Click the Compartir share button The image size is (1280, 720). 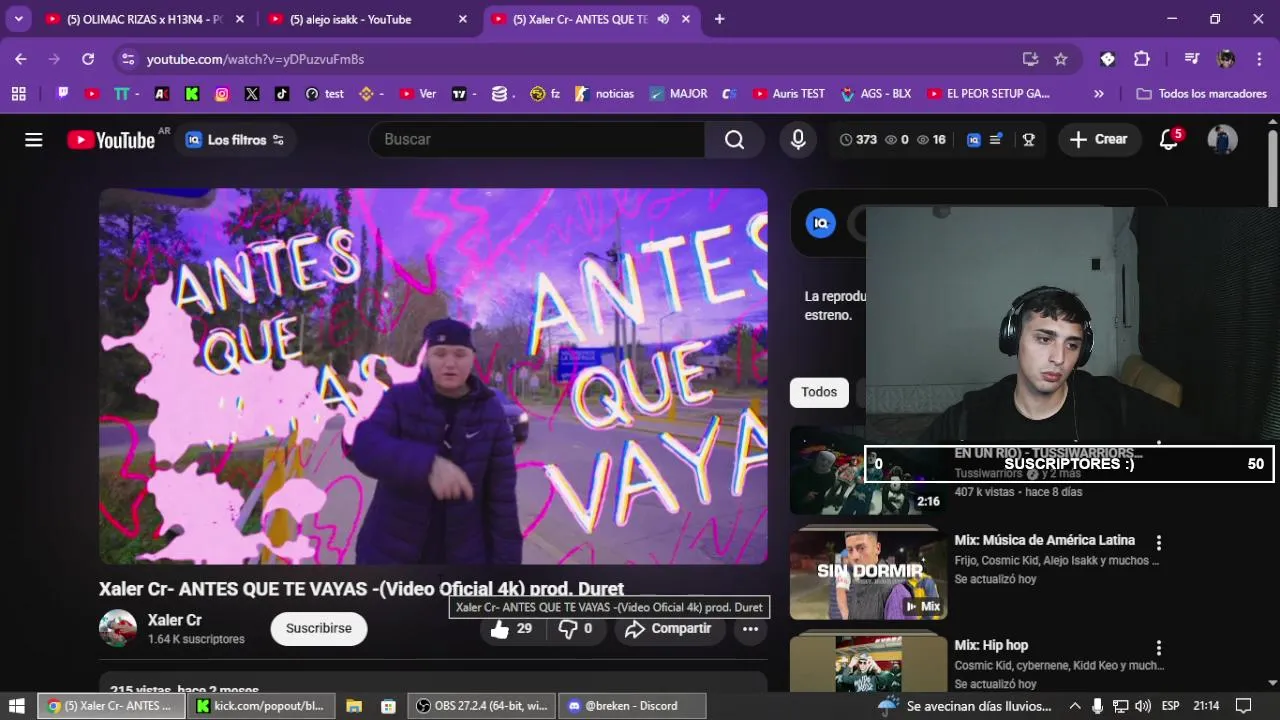click(x=668, y=629)
